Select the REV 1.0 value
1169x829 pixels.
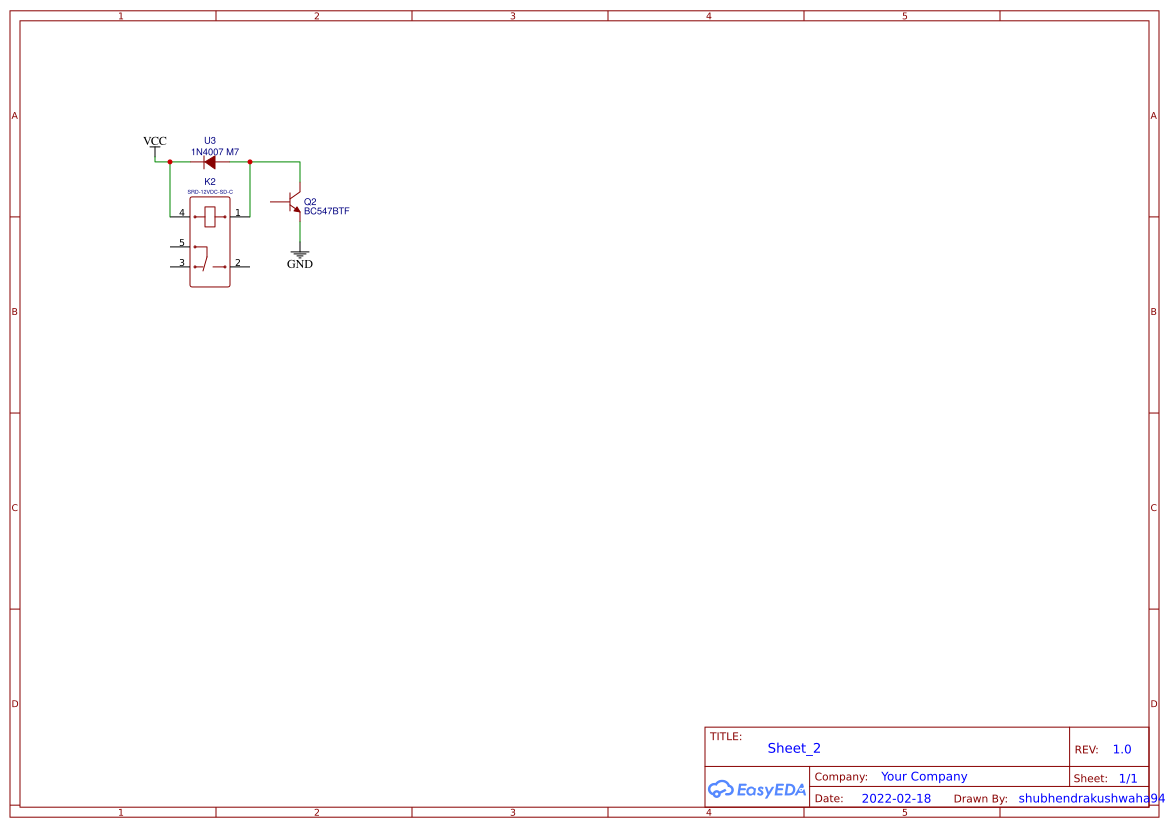[1121, 748]
